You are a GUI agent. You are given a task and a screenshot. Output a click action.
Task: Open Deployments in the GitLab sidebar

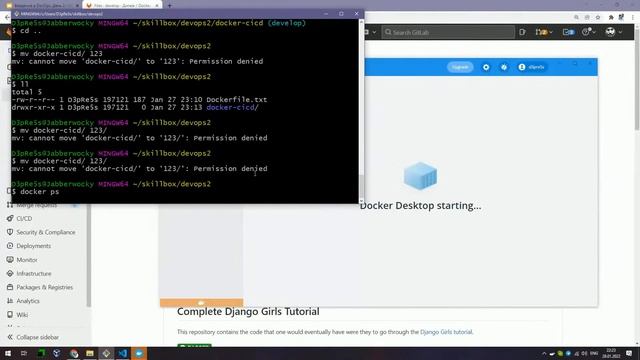33,246
